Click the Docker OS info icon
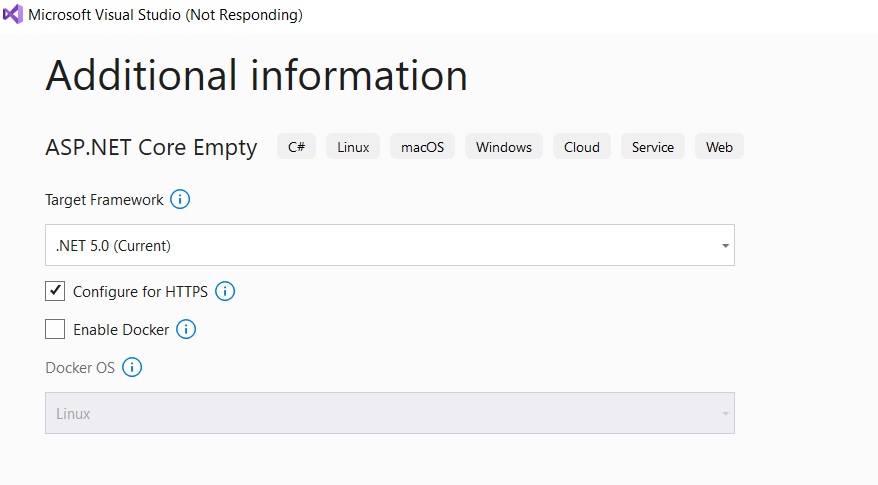This screenshot has width=878, height=485. pyautogui.click(x=132, y=367)
